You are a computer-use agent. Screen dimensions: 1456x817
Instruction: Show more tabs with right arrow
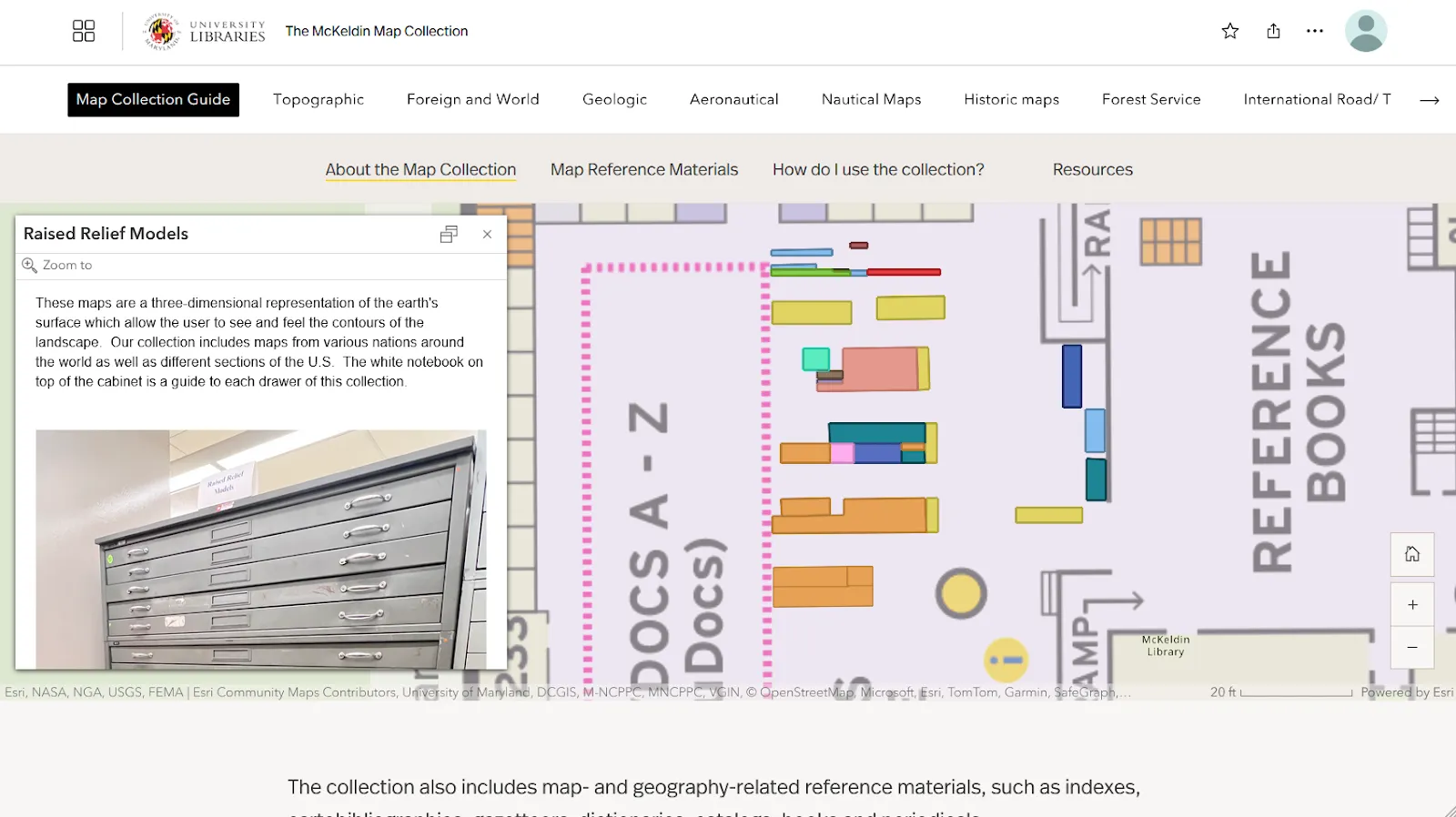1430,100
